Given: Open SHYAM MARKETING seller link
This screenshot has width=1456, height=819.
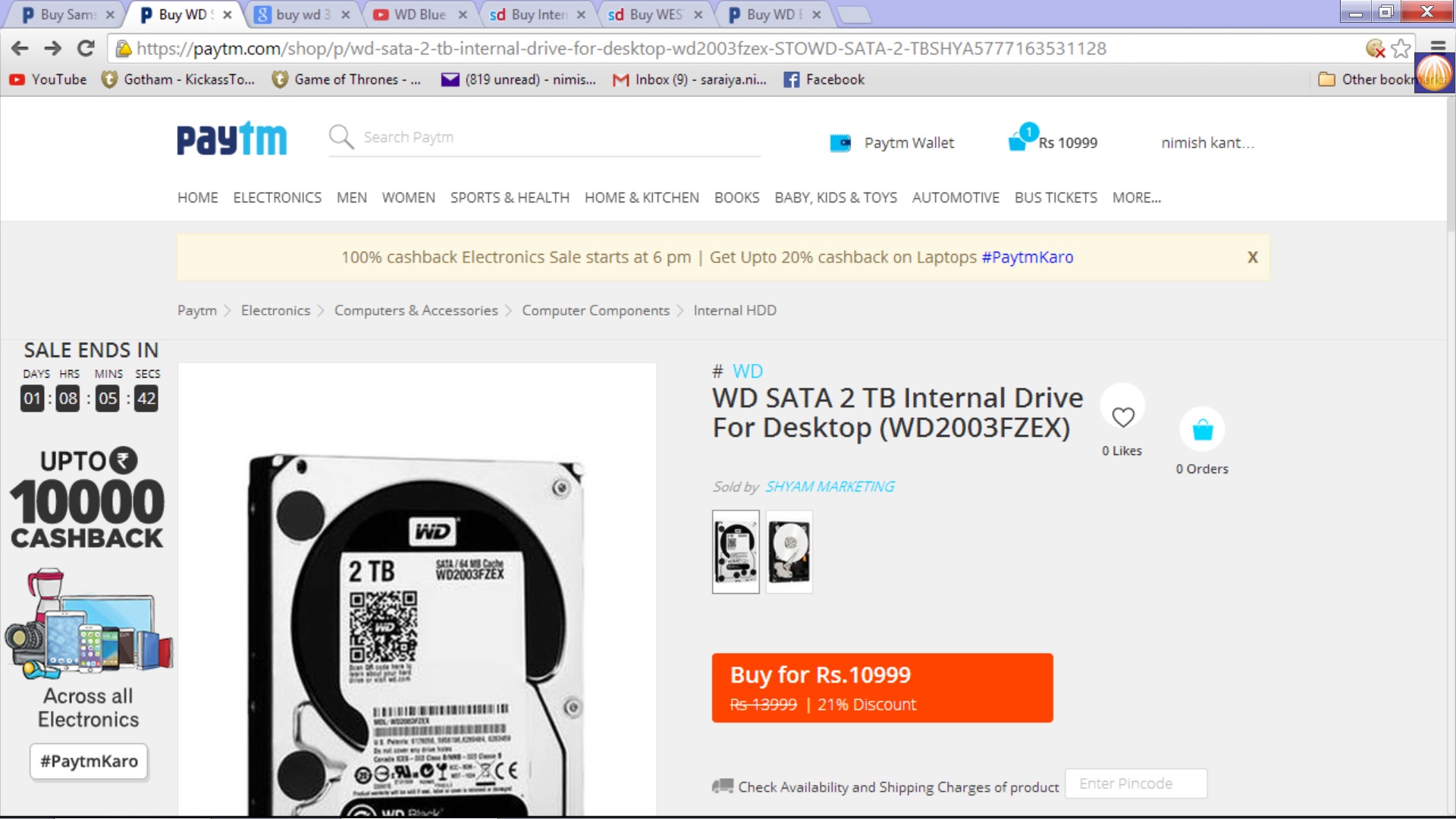Looking at the screenshot, I should (x=830, y=487).
